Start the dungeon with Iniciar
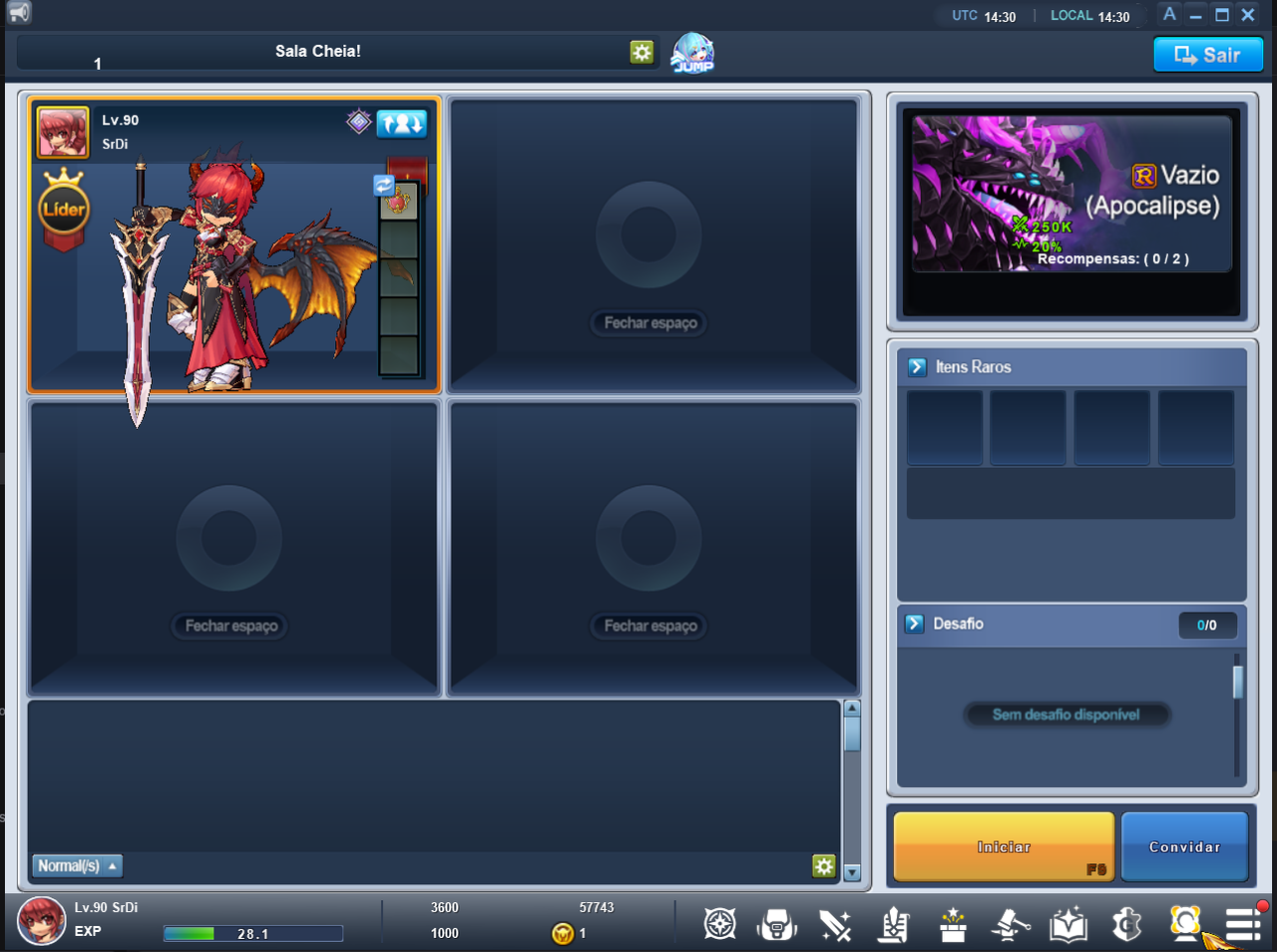 (x=1004, y=846)
